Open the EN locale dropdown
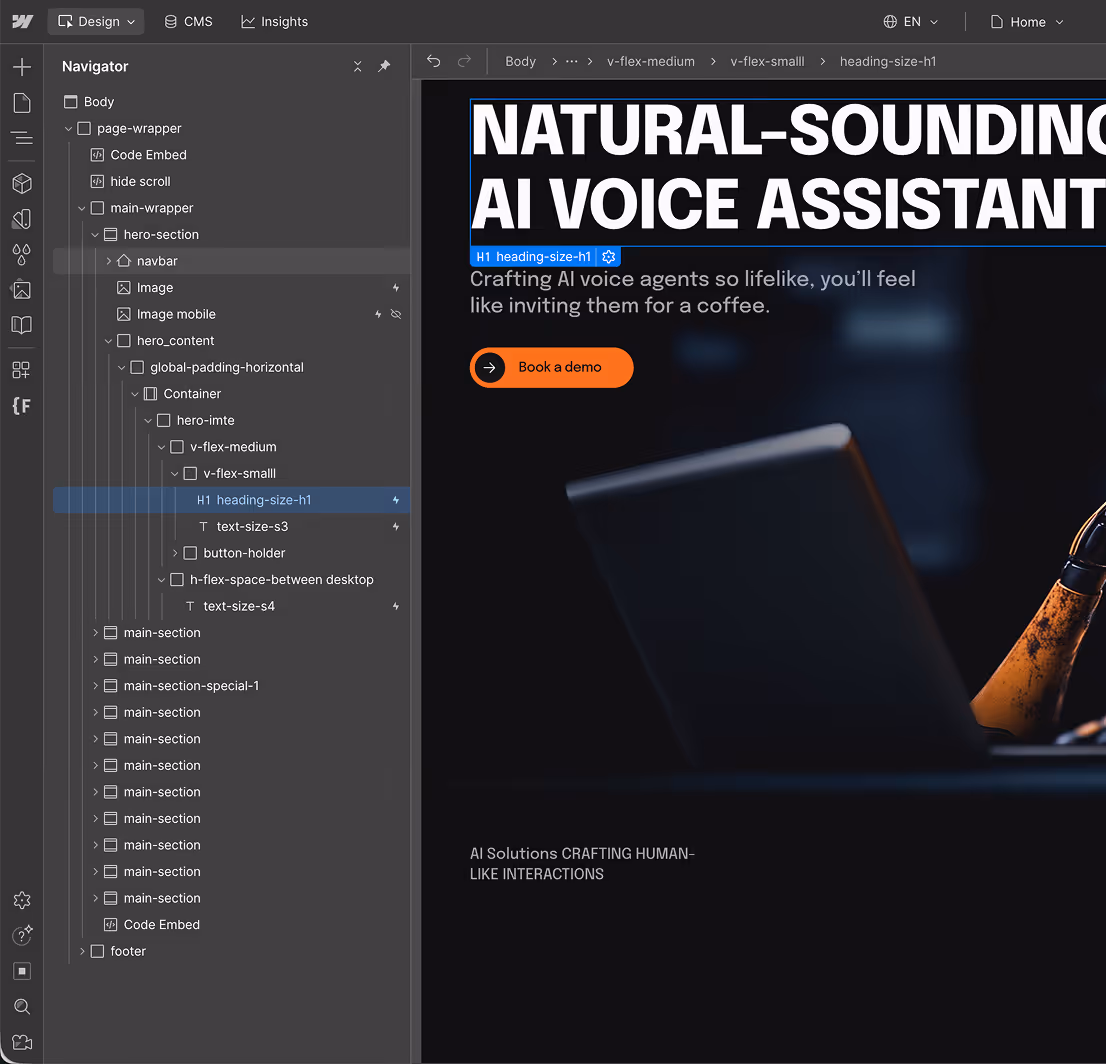 tap(911, 22)
